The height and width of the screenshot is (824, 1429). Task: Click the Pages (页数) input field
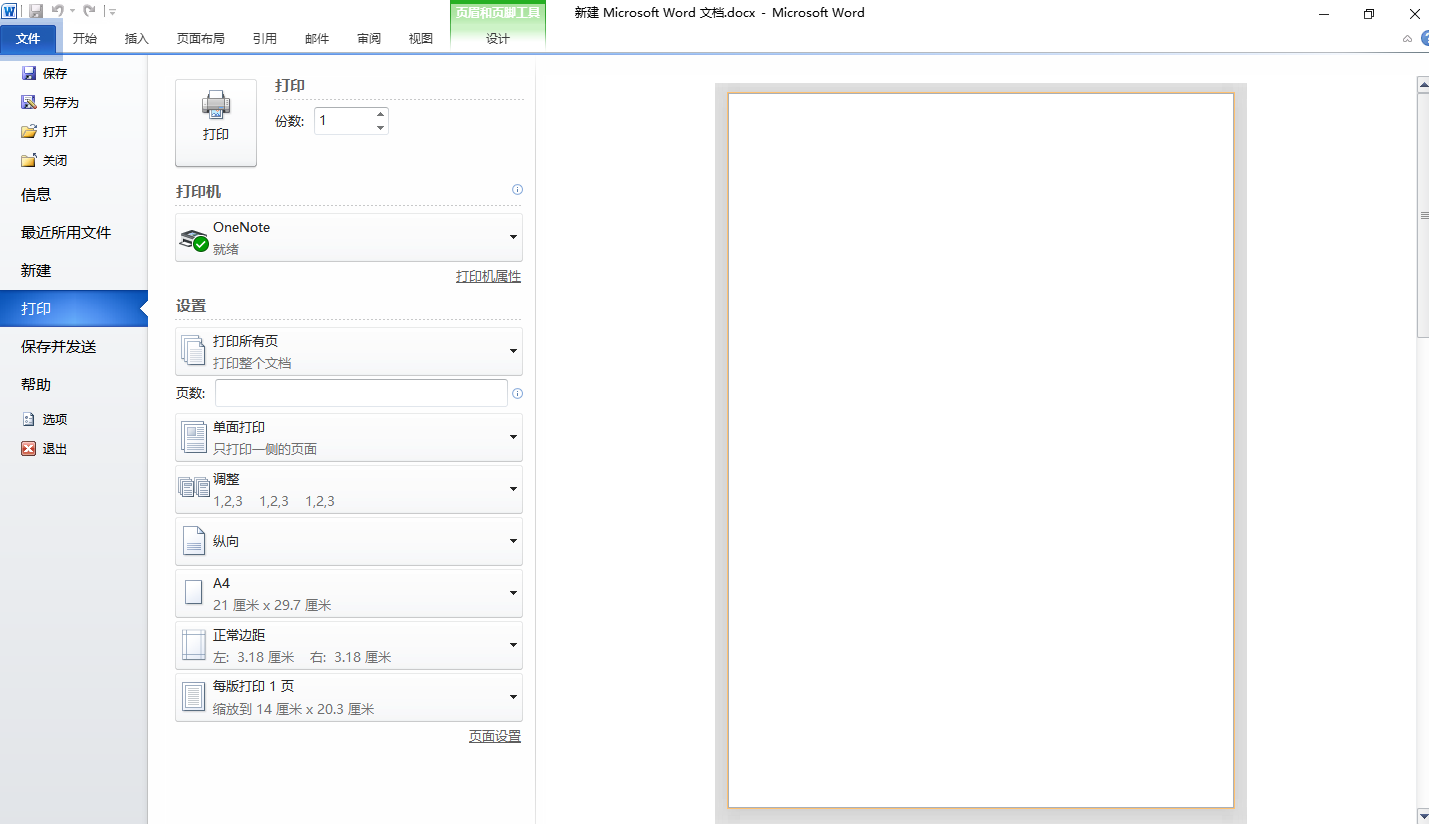(361, 393)
